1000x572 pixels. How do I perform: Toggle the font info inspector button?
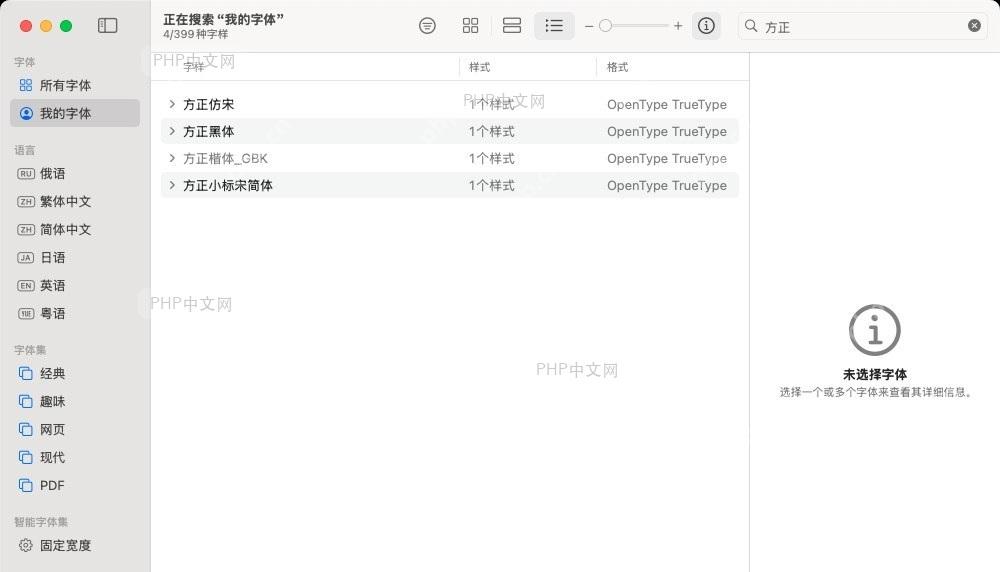point(706,26)
